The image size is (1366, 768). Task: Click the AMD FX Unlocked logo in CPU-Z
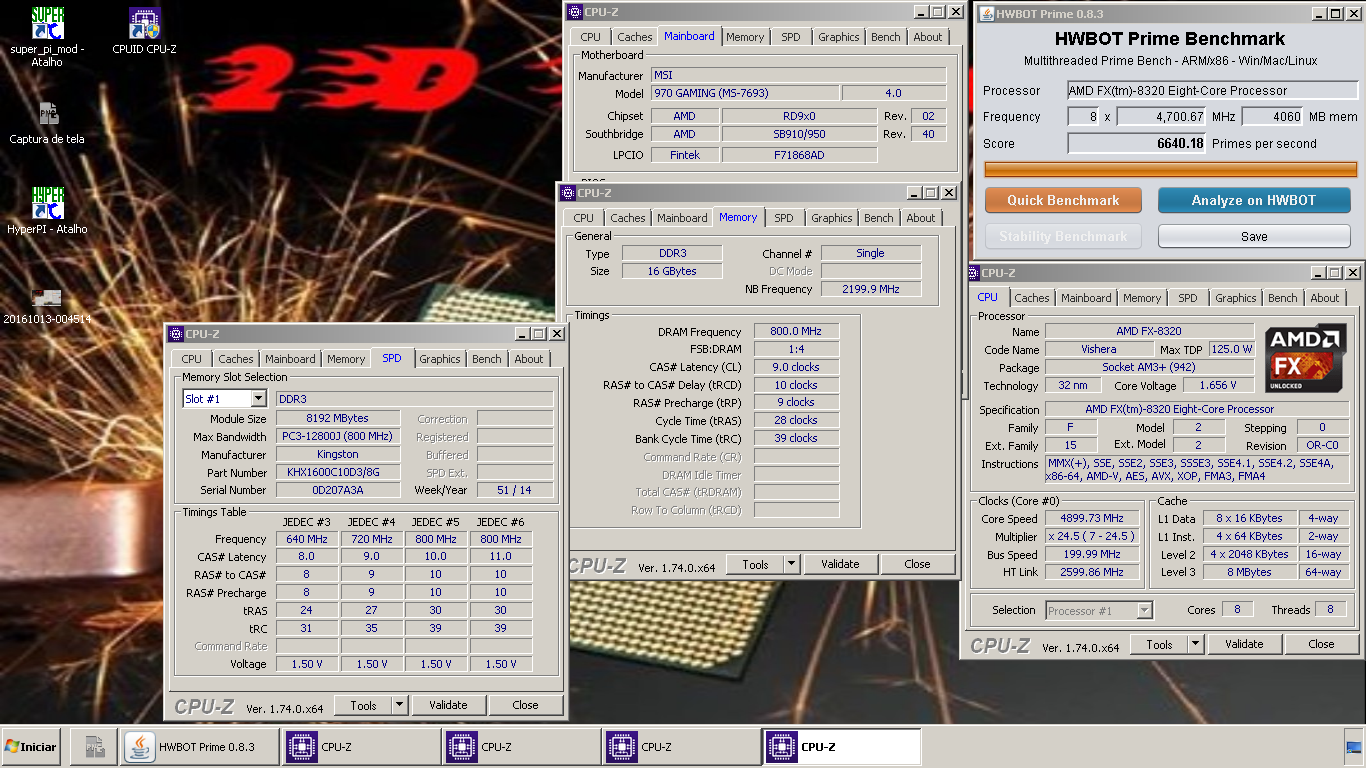pyautogui.click(x=1306, y=359)
